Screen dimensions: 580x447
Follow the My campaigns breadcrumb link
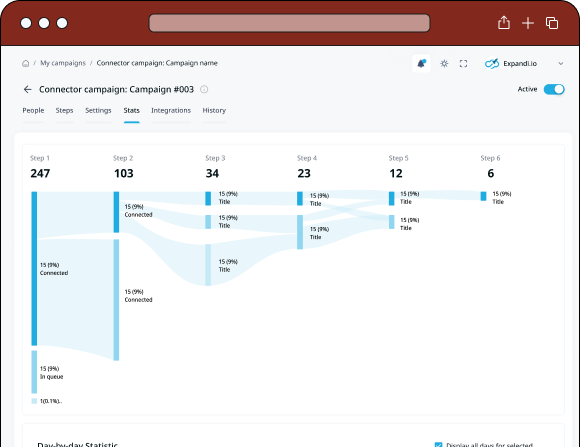tap(63, 63)
